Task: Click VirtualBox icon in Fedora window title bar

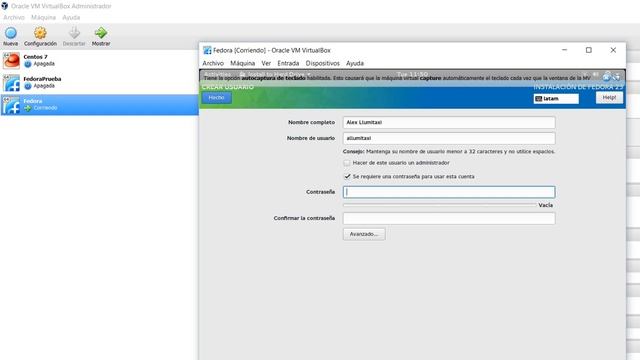Action: click(207, 50)
